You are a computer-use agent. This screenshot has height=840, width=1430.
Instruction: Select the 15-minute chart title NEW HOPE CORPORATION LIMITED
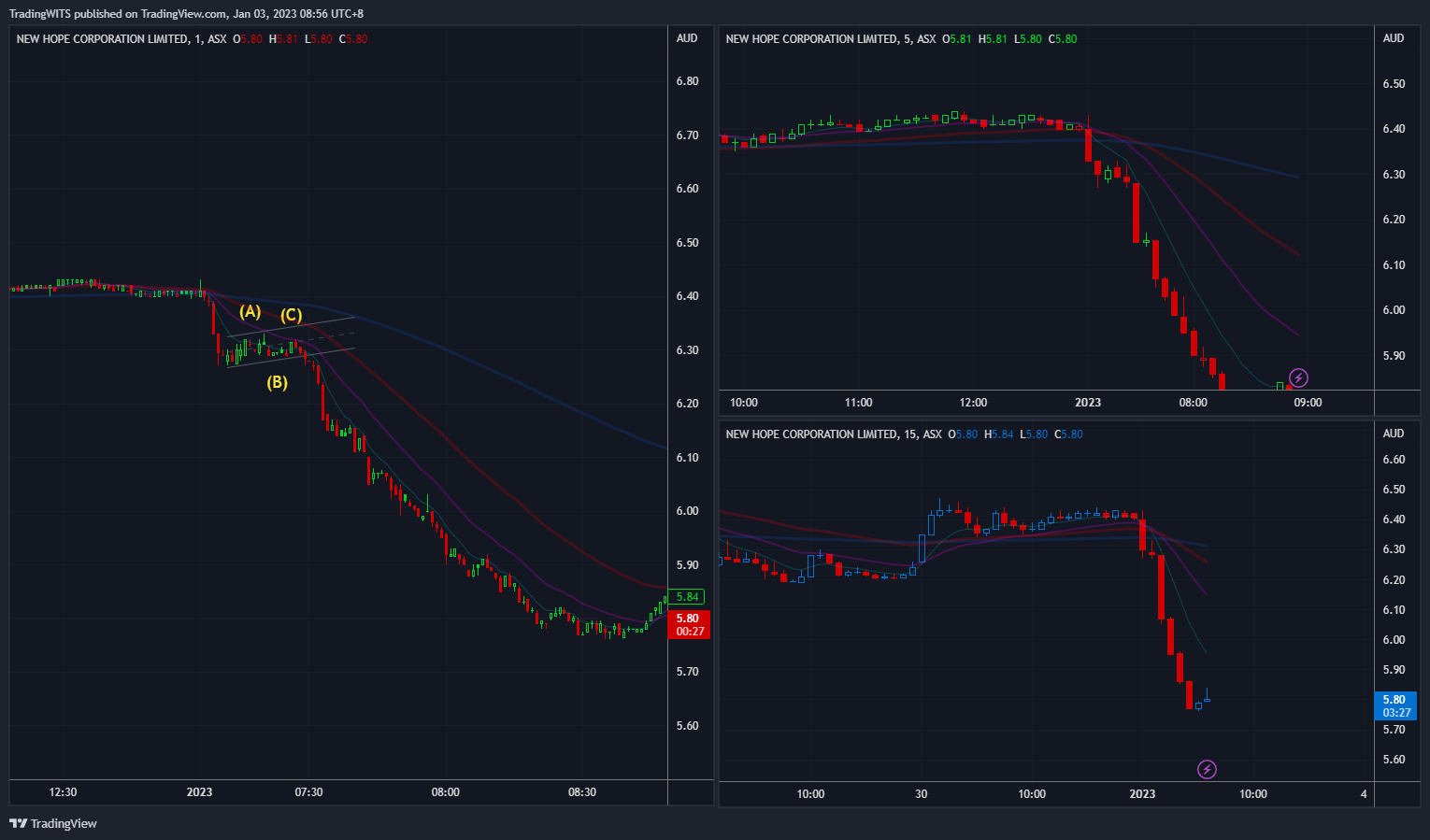pyautogui.click(x=811, y=434)
